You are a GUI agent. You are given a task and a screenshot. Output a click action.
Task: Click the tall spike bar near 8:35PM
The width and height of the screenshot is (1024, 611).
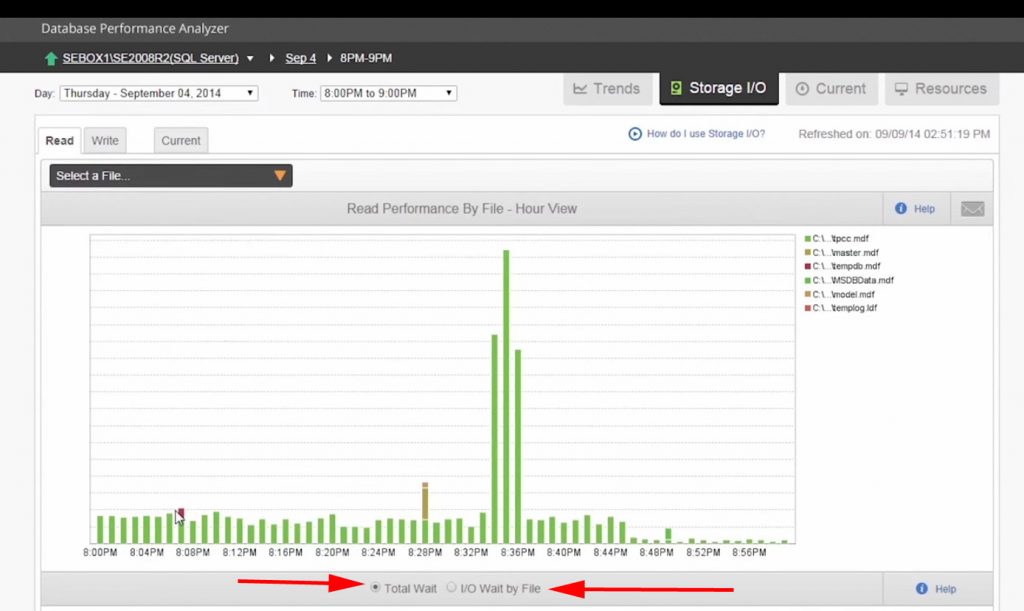(505, 390)
